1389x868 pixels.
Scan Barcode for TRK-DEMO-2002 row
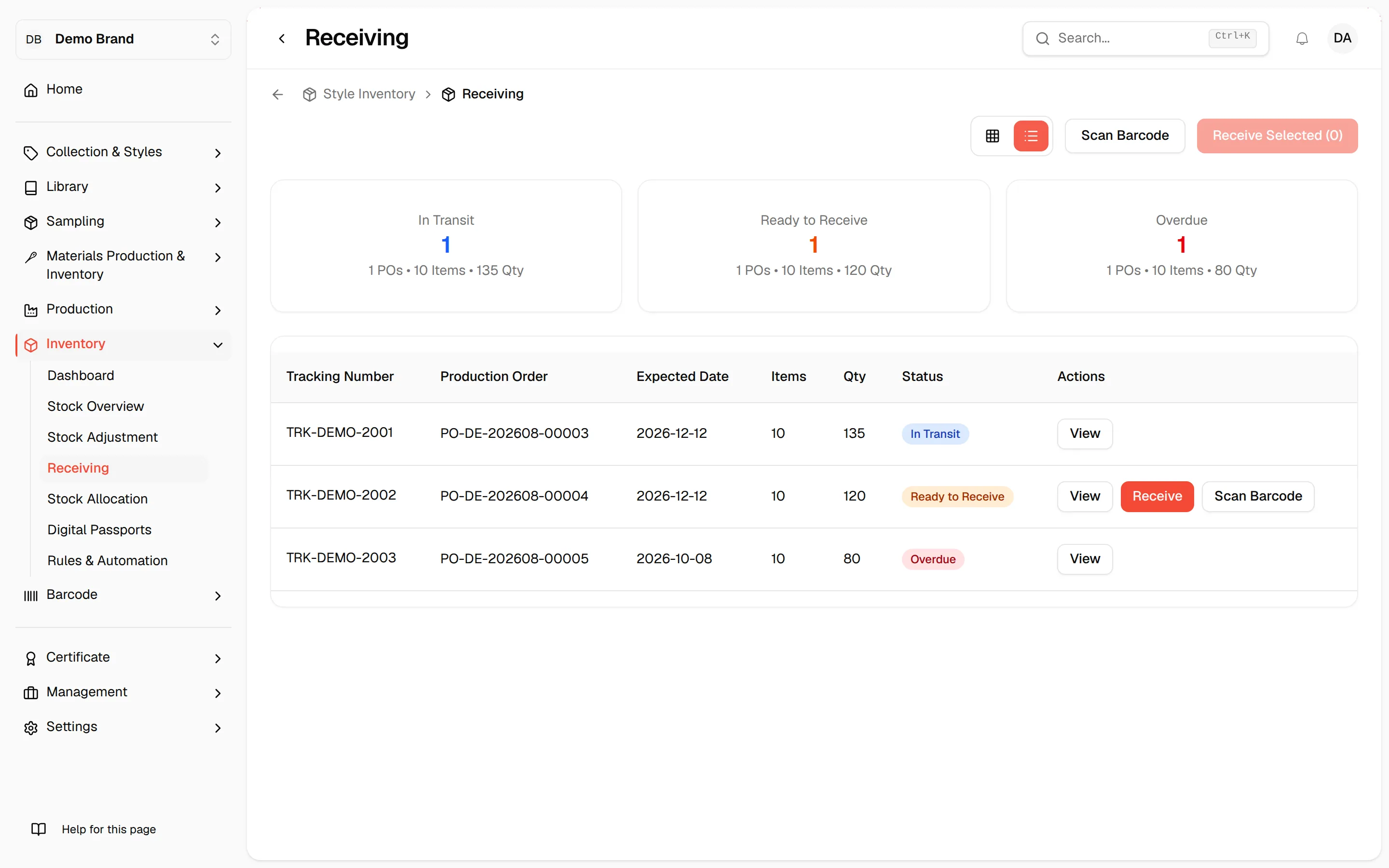[x=1258, y=496]
